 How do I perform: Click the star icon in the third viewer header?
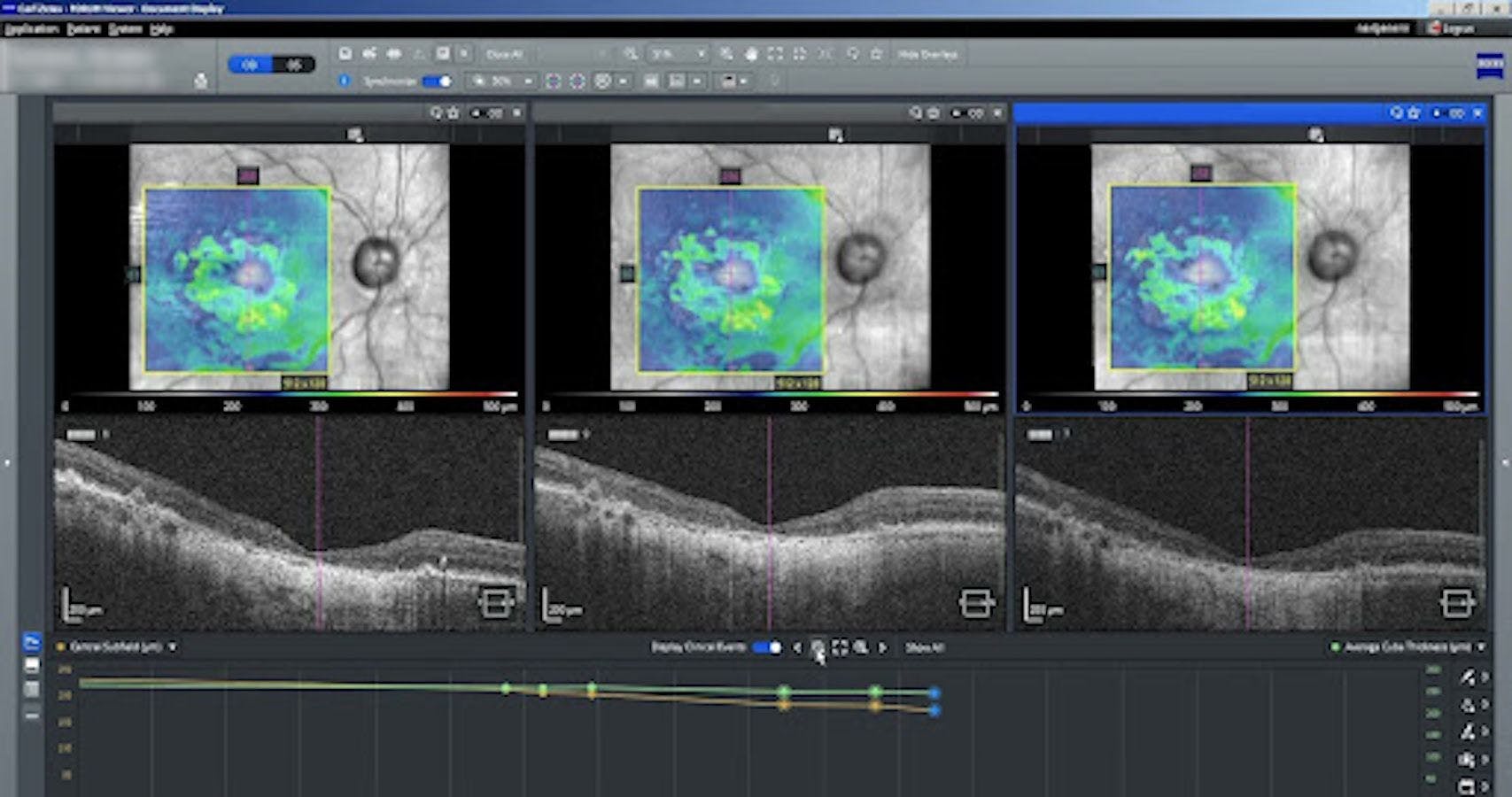click(1414, 113)
